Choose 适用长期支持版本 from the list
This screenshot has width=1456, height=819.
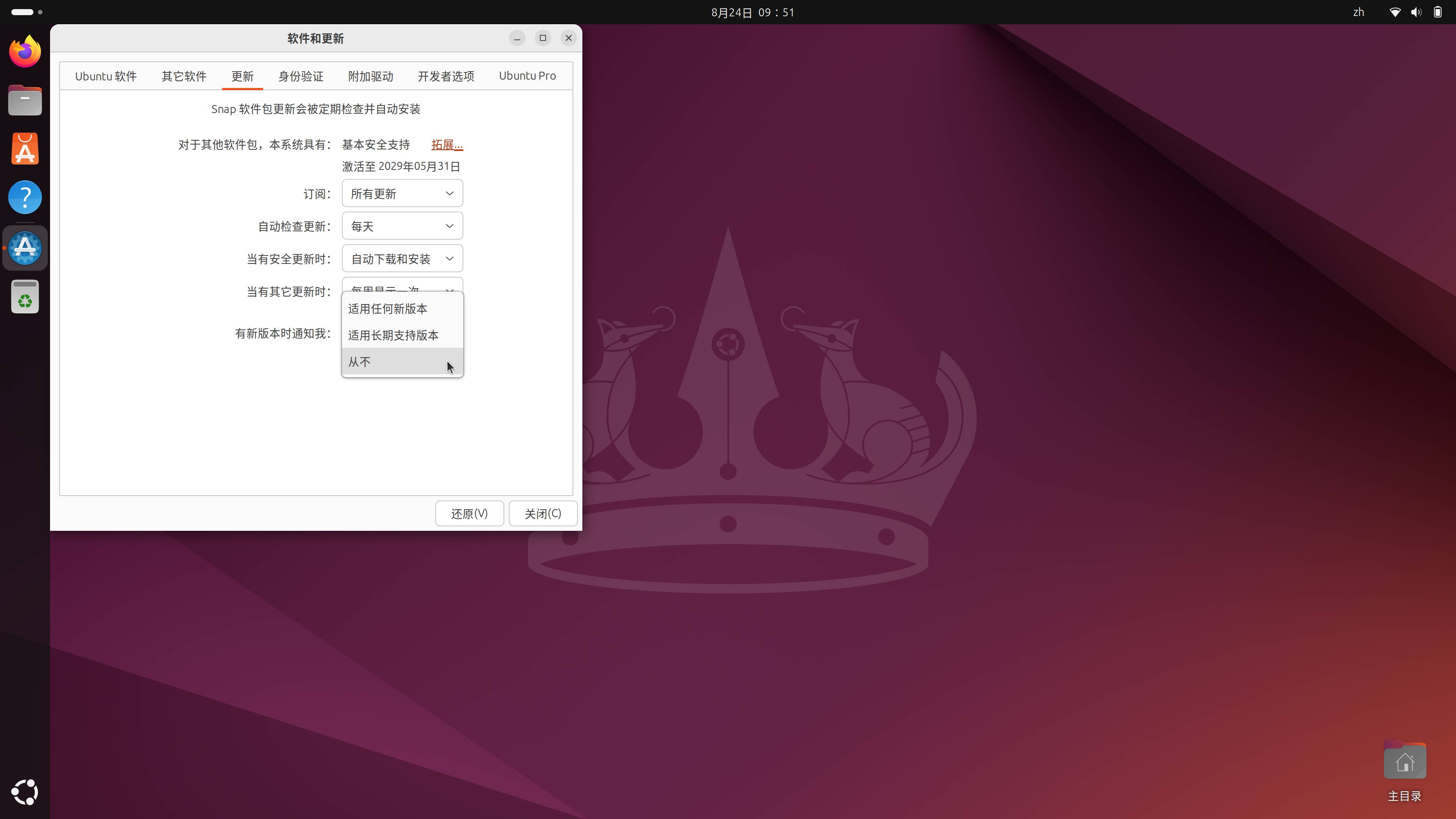(x=402, y=335)
